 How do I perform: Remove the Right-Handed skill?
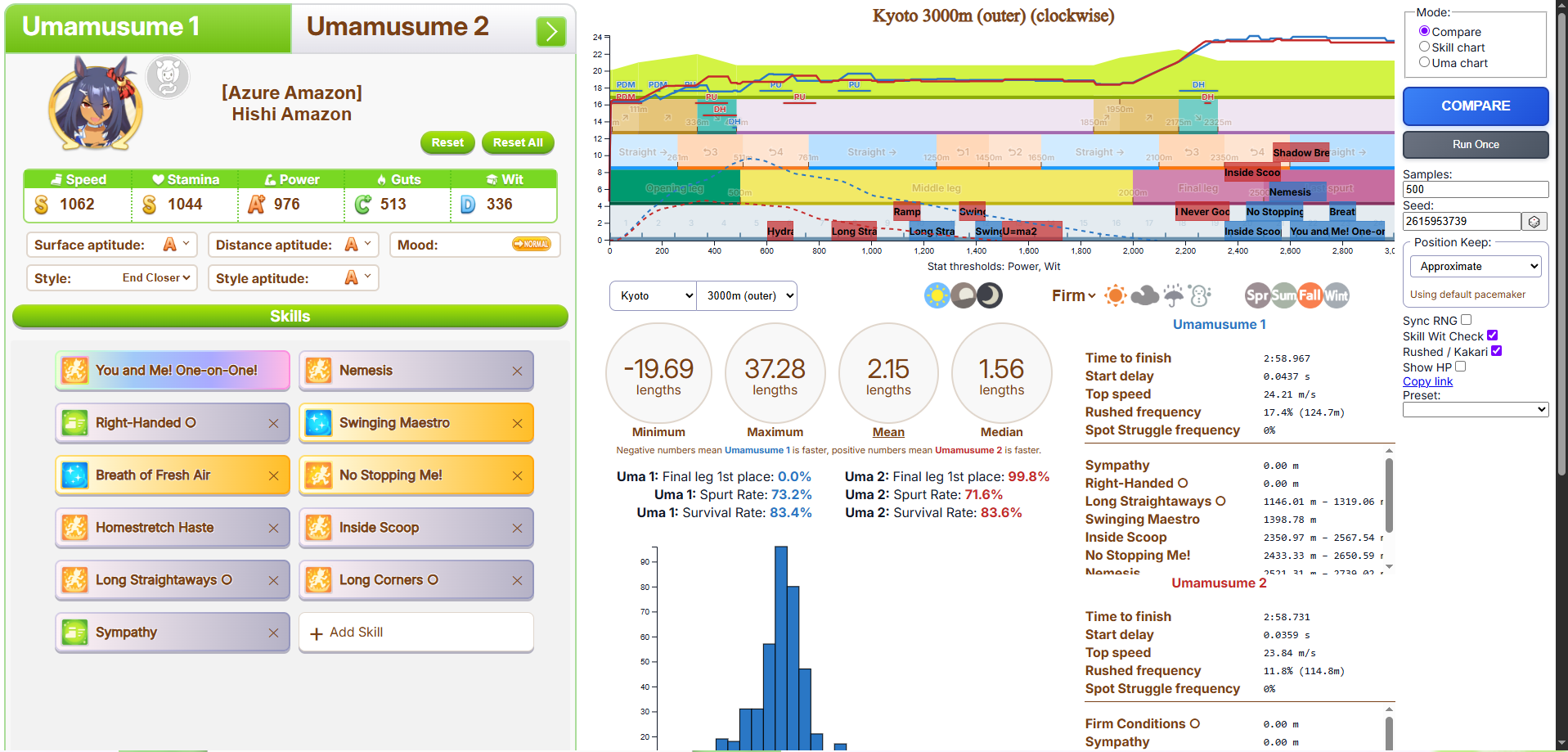[x=273, y=424]
